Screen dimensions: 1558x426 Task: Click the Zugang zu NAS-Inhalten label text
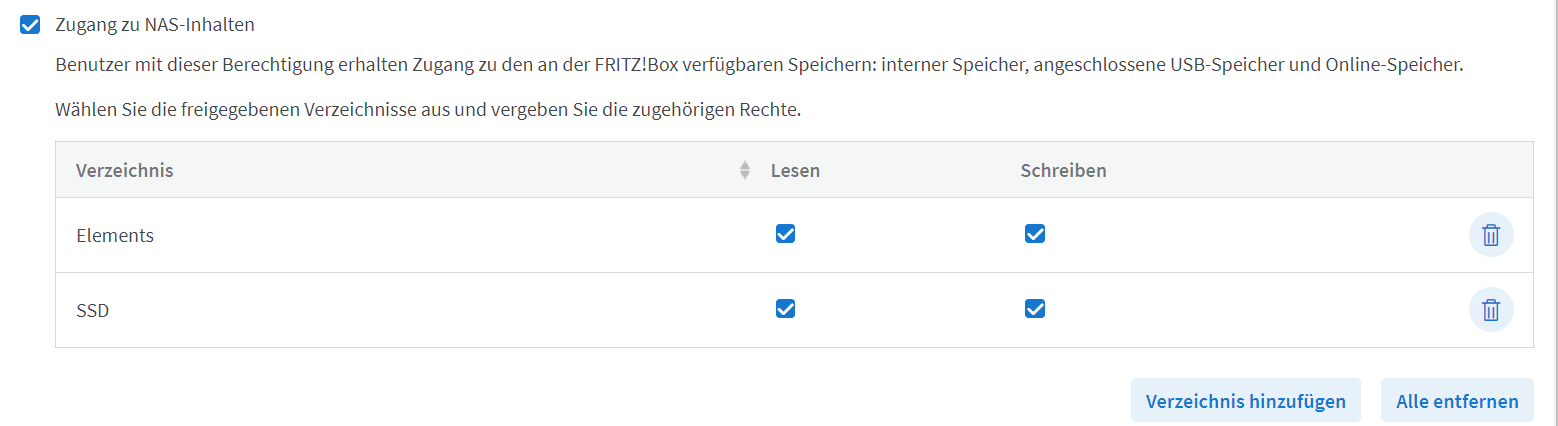pyautogui.click(x=155, y=25)
